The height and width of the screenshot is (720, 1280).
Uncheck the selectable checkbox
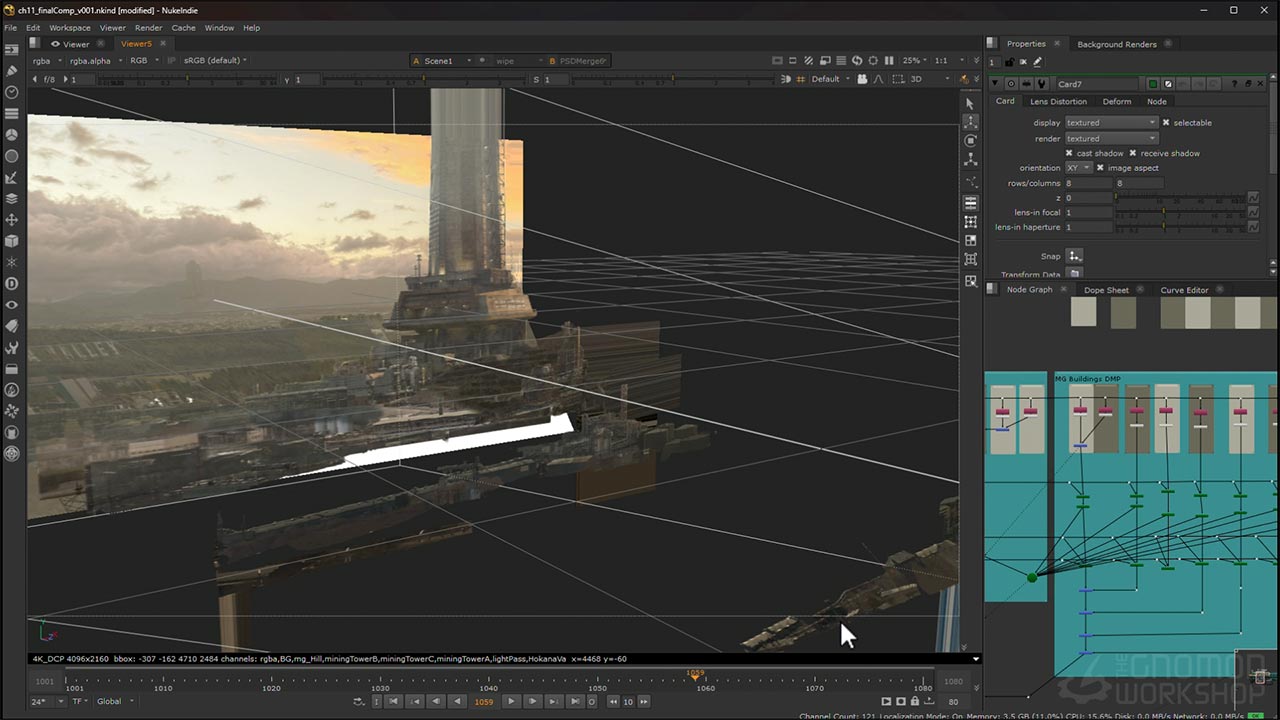1166,123
